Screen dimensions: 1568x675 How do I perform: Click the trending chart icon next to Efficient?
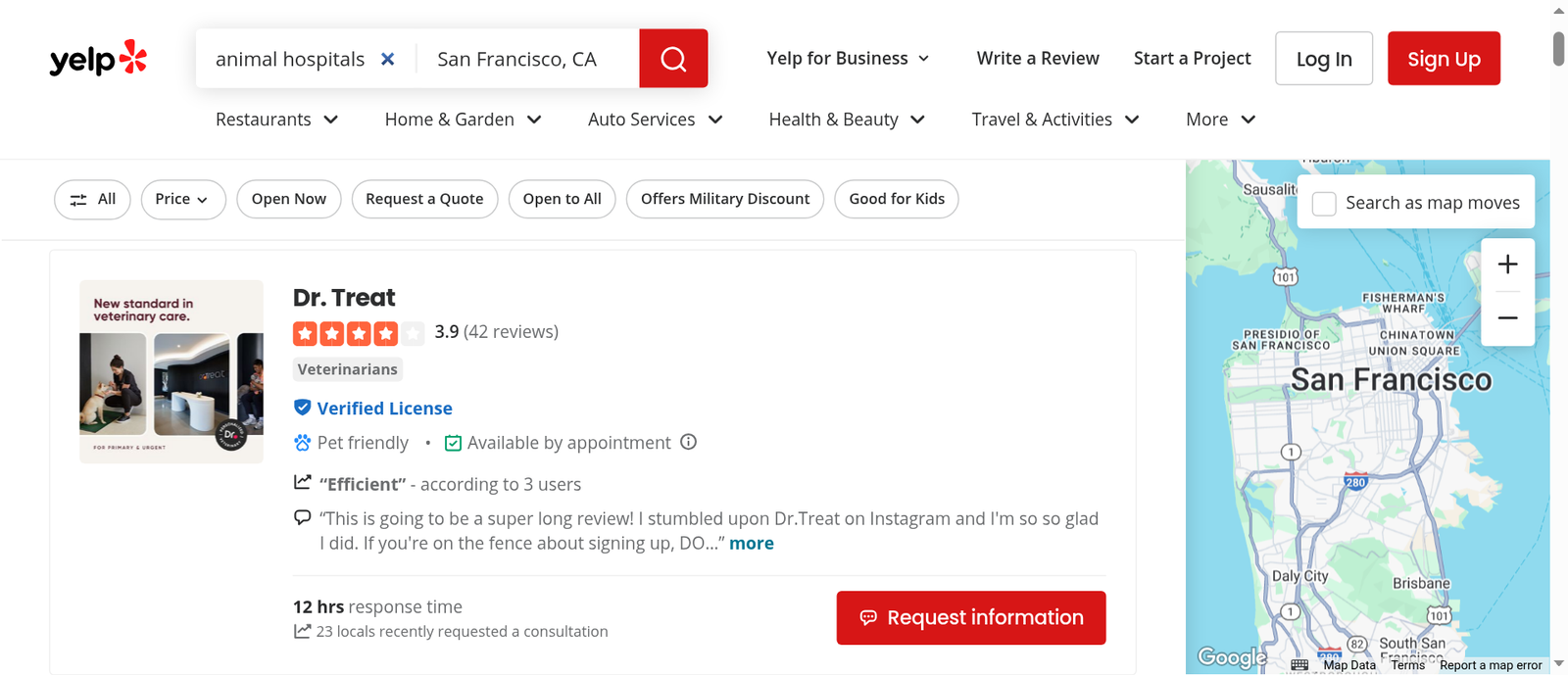coord(303,482)
